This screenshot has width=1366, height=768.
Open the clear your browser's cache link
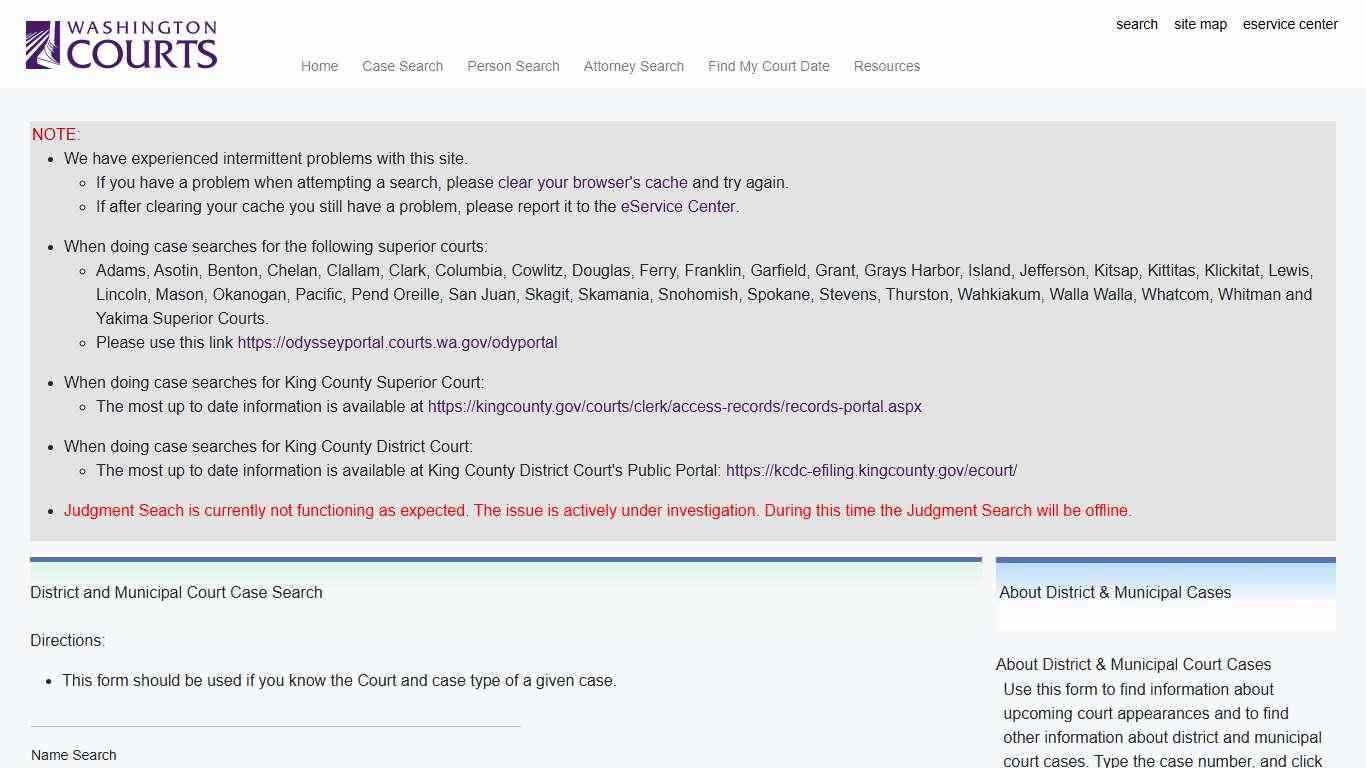tap(592, 182)
